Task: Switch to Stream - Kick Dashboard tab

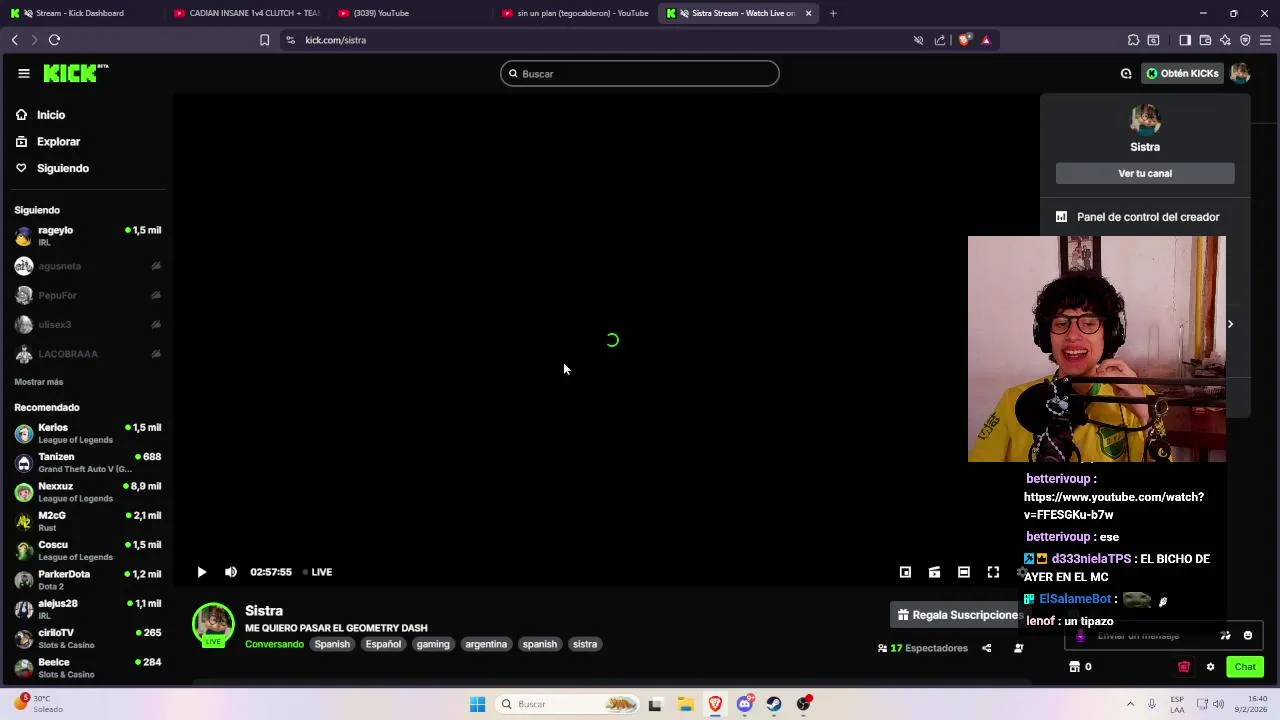Action: coord(80,13)
